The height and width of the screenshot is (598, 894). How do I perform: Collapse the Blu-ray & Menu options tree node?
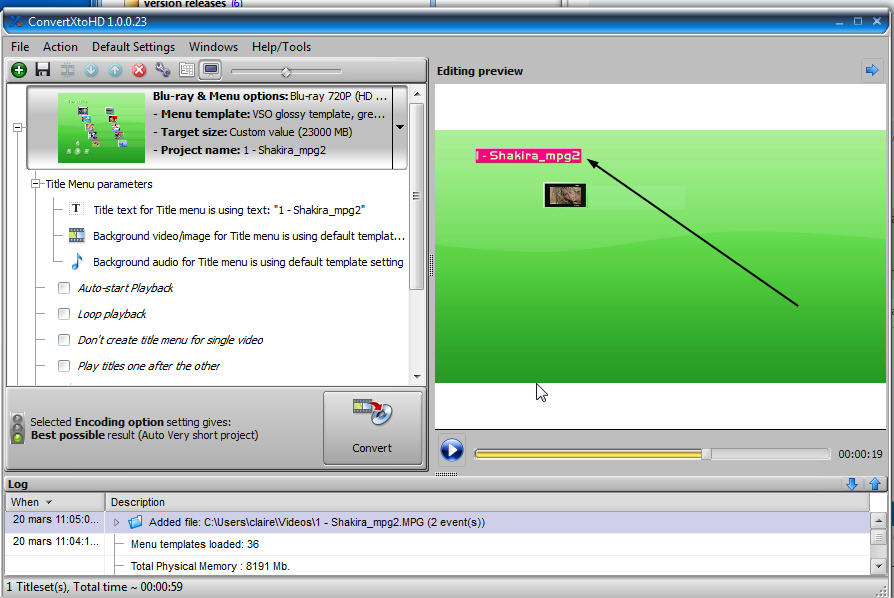(x=18, y=127)
